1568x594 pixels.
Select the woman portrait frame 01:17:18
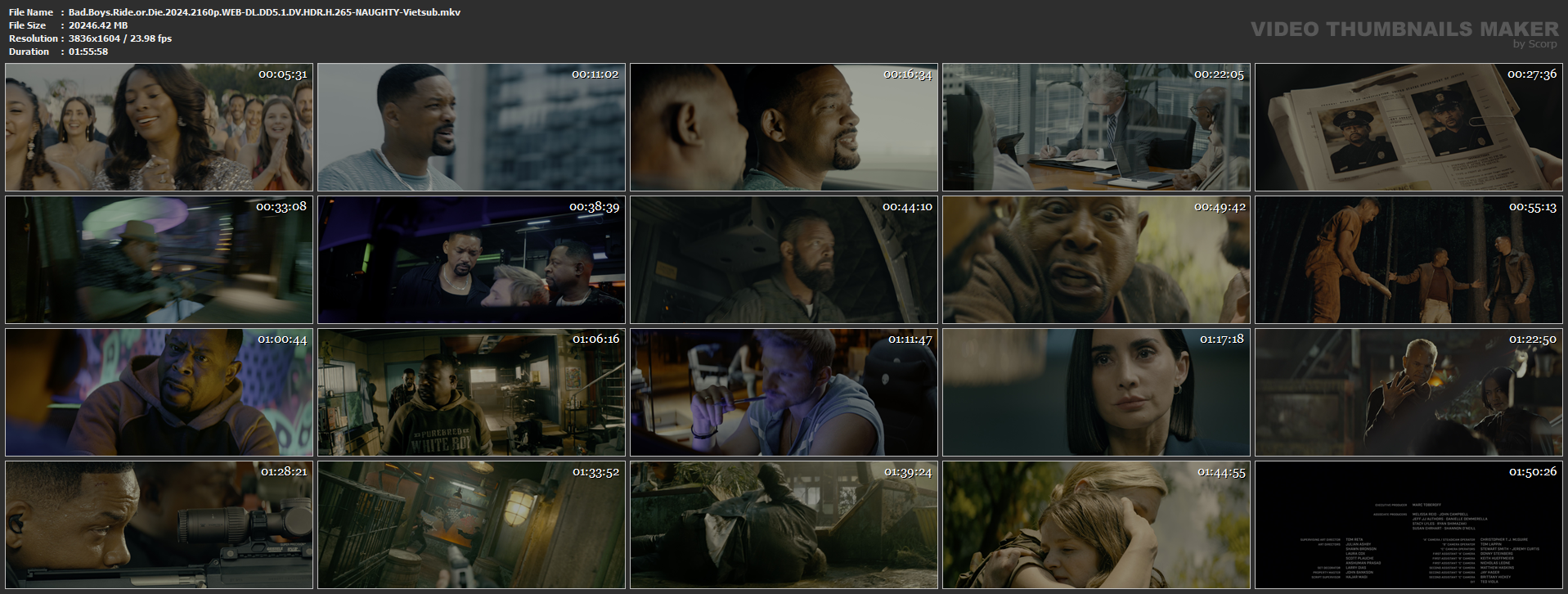click(x=1096, y=393)
